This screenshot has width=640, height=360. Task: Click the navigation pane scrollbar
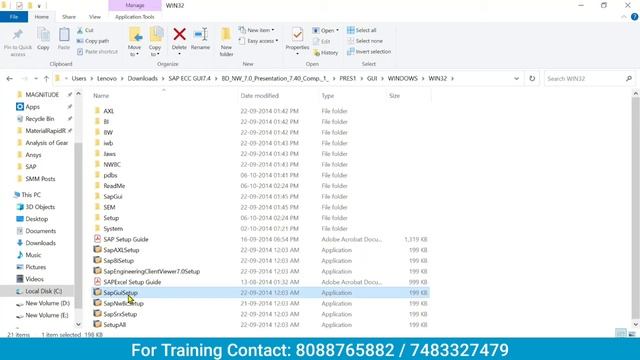tap(78, 224)
